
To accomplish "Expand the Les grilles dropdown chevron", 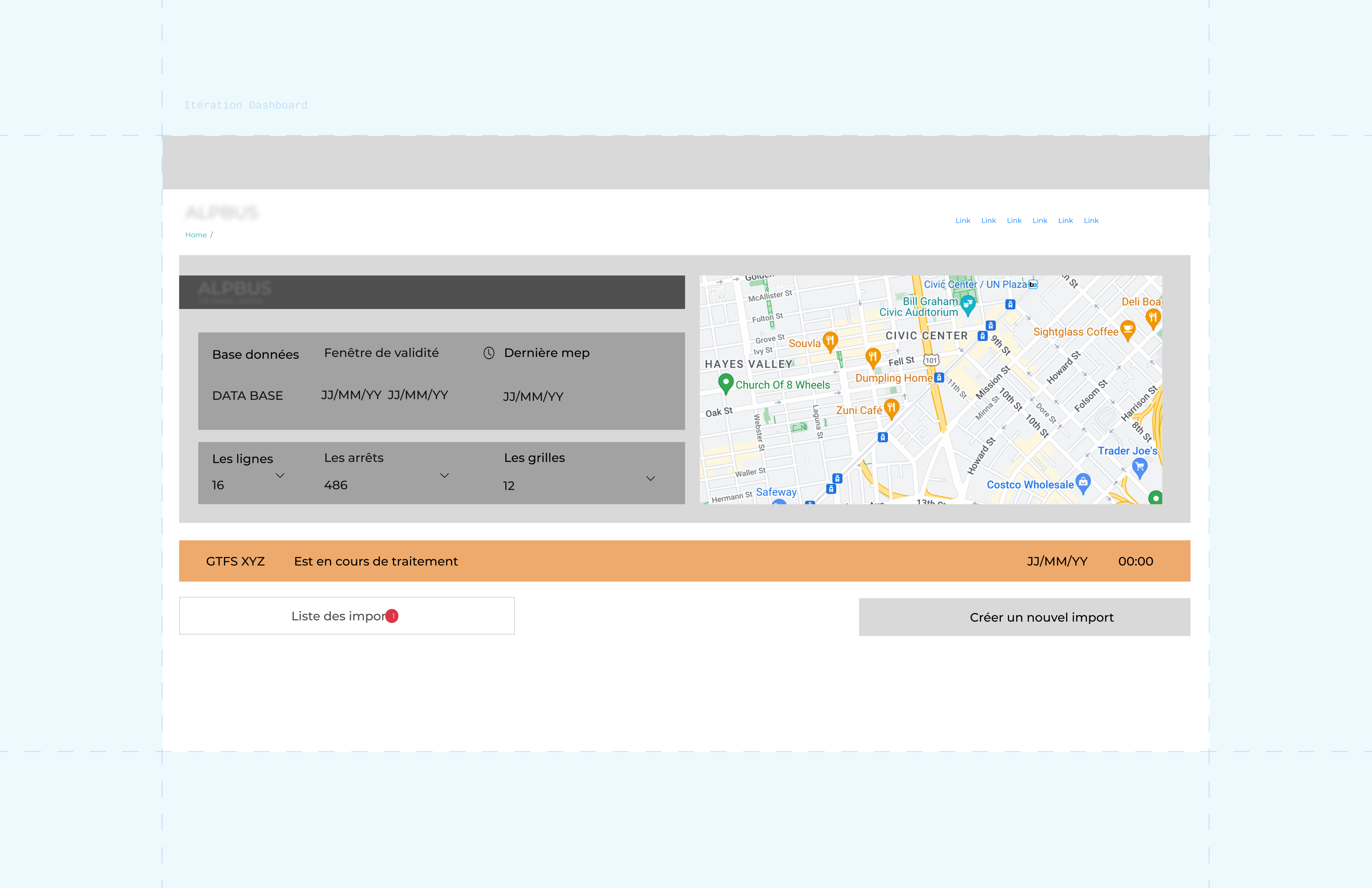I will [x=650, y=478].
